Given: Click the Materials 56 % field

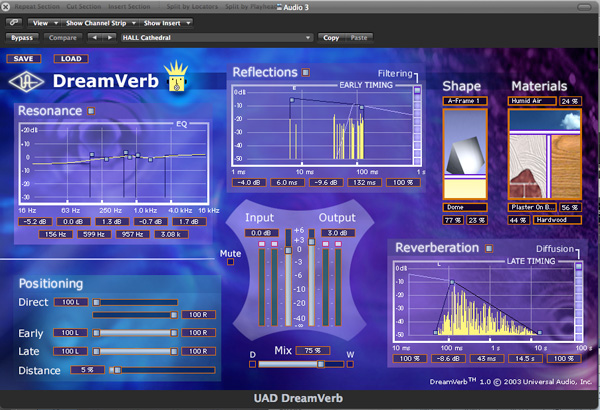Looking at the screenshot, I should point(570,207).
